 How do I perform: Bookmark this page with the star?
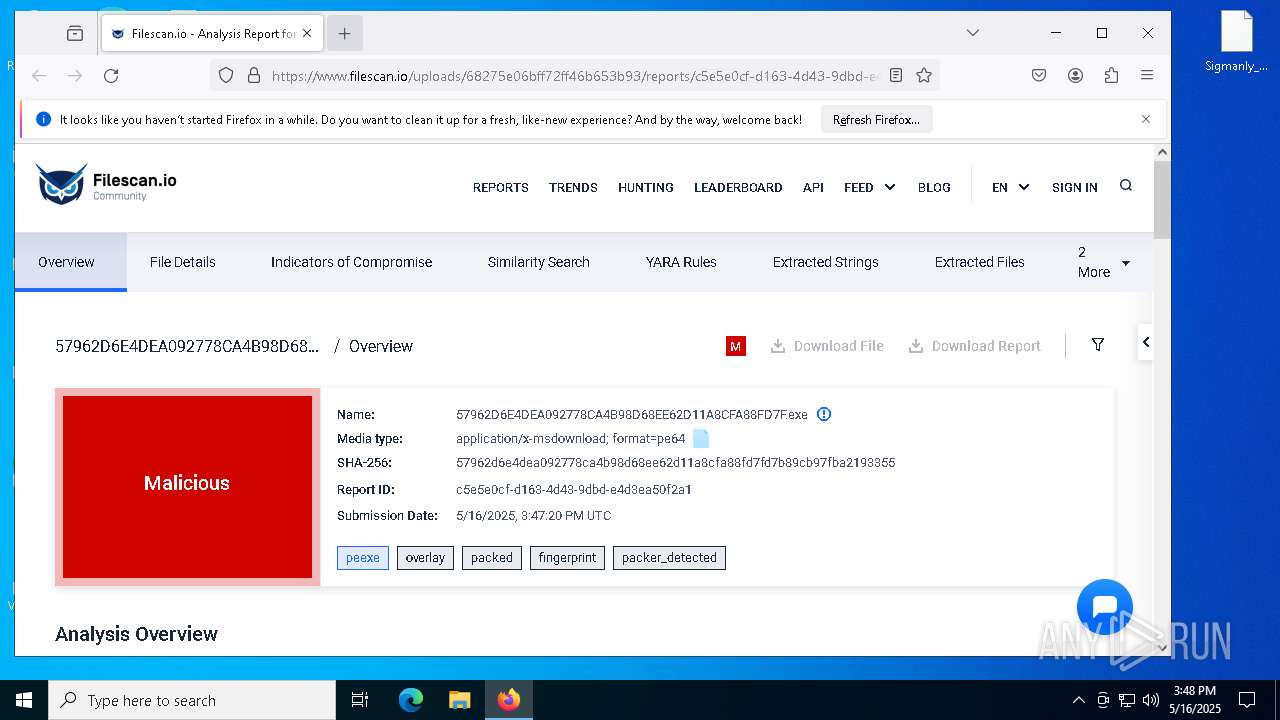pos(924,75)
